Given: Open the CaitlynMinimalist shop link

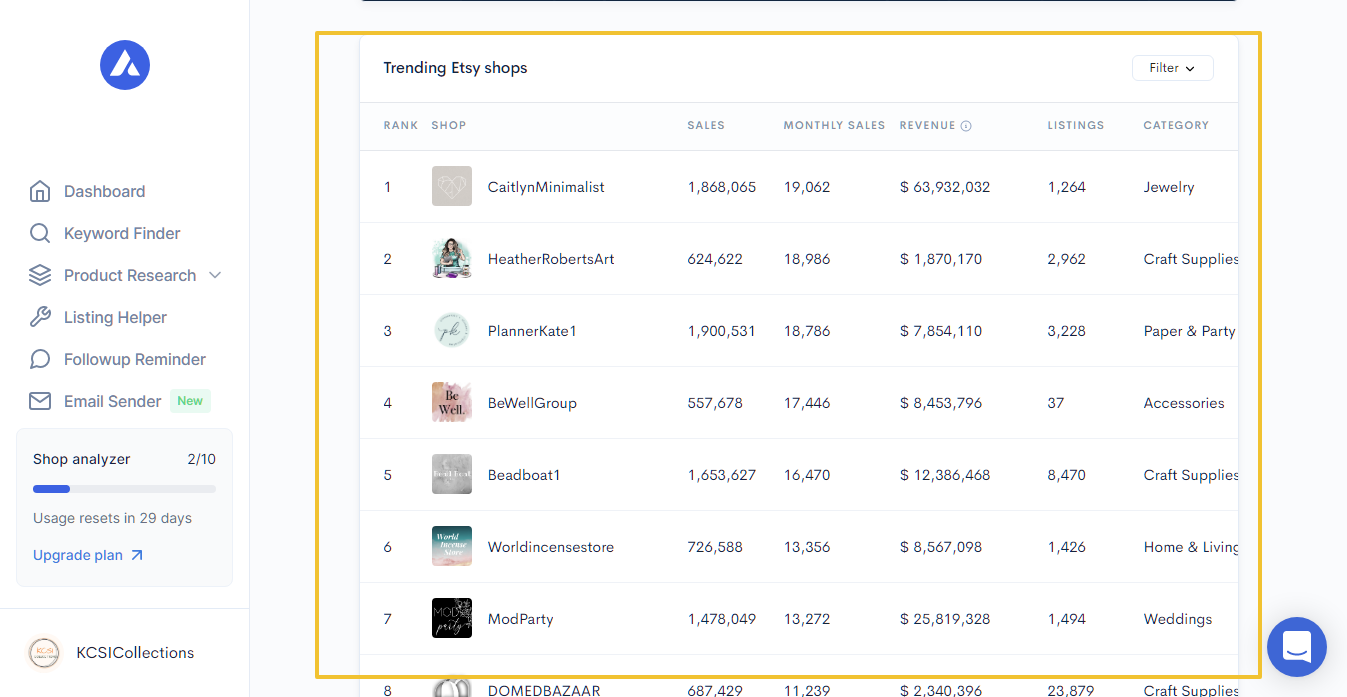Looking at the screenshot, I should (546, 187).
